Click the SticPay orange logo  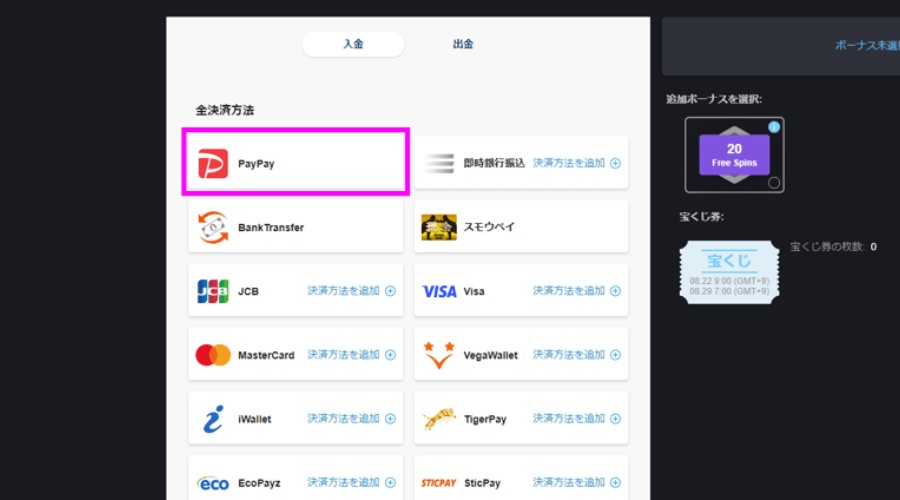point(439,483)
